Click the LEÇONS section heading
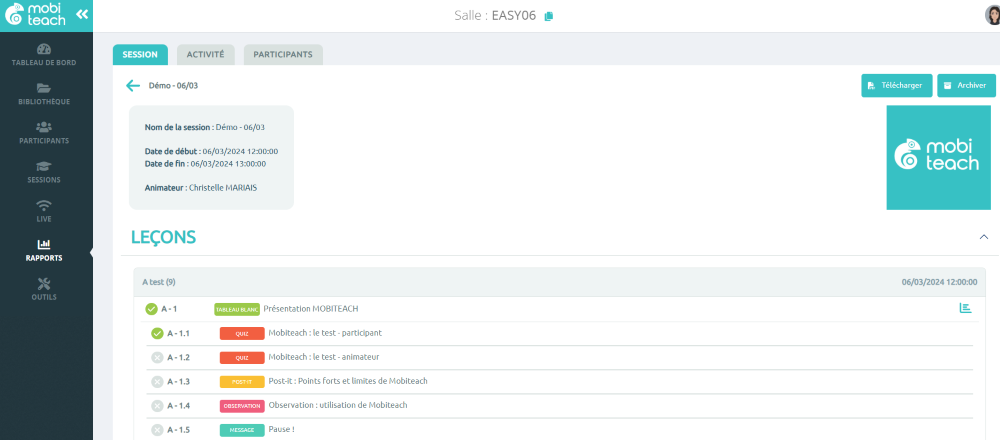This screenshot has width=1000, height=440. tap(163, 237)
